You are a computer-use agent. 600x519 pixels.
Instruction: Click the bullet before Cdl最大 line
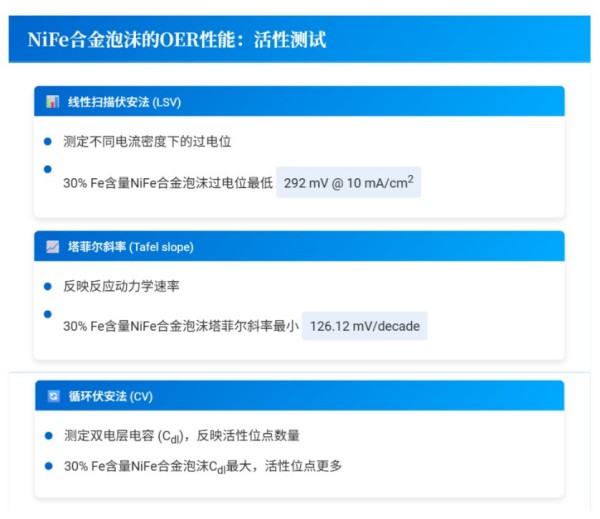(48, 466)
